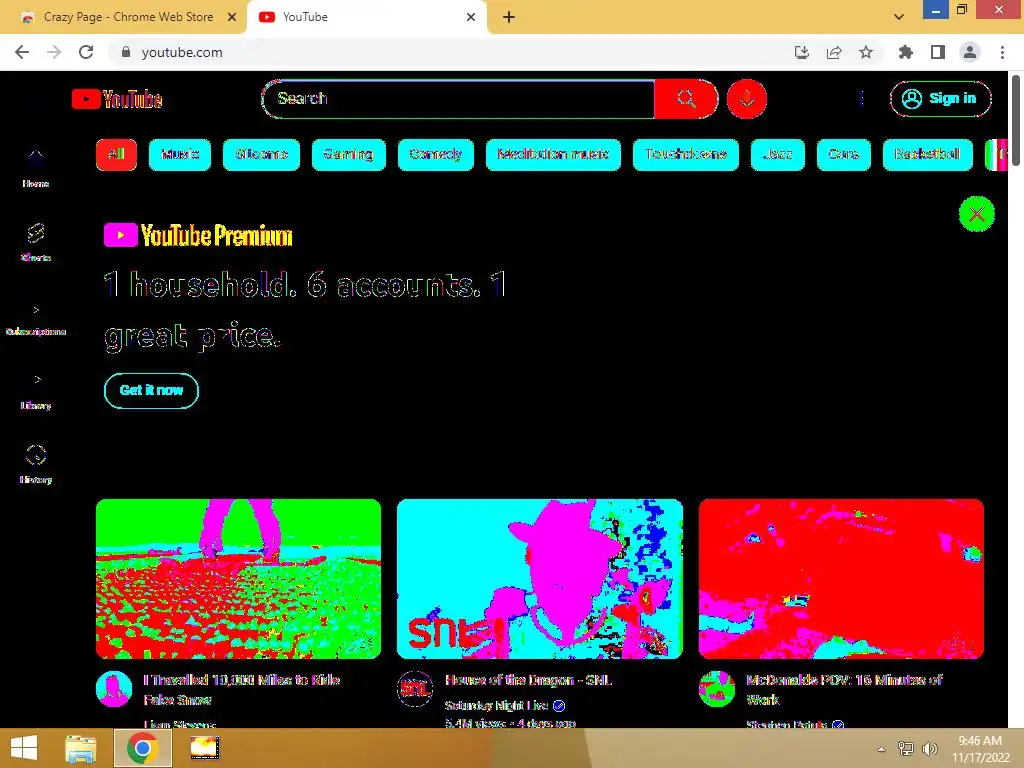Click the volume speaker tray icon
The width and height of the screenshot is (1024, 768).
click(x=929, y=748)
